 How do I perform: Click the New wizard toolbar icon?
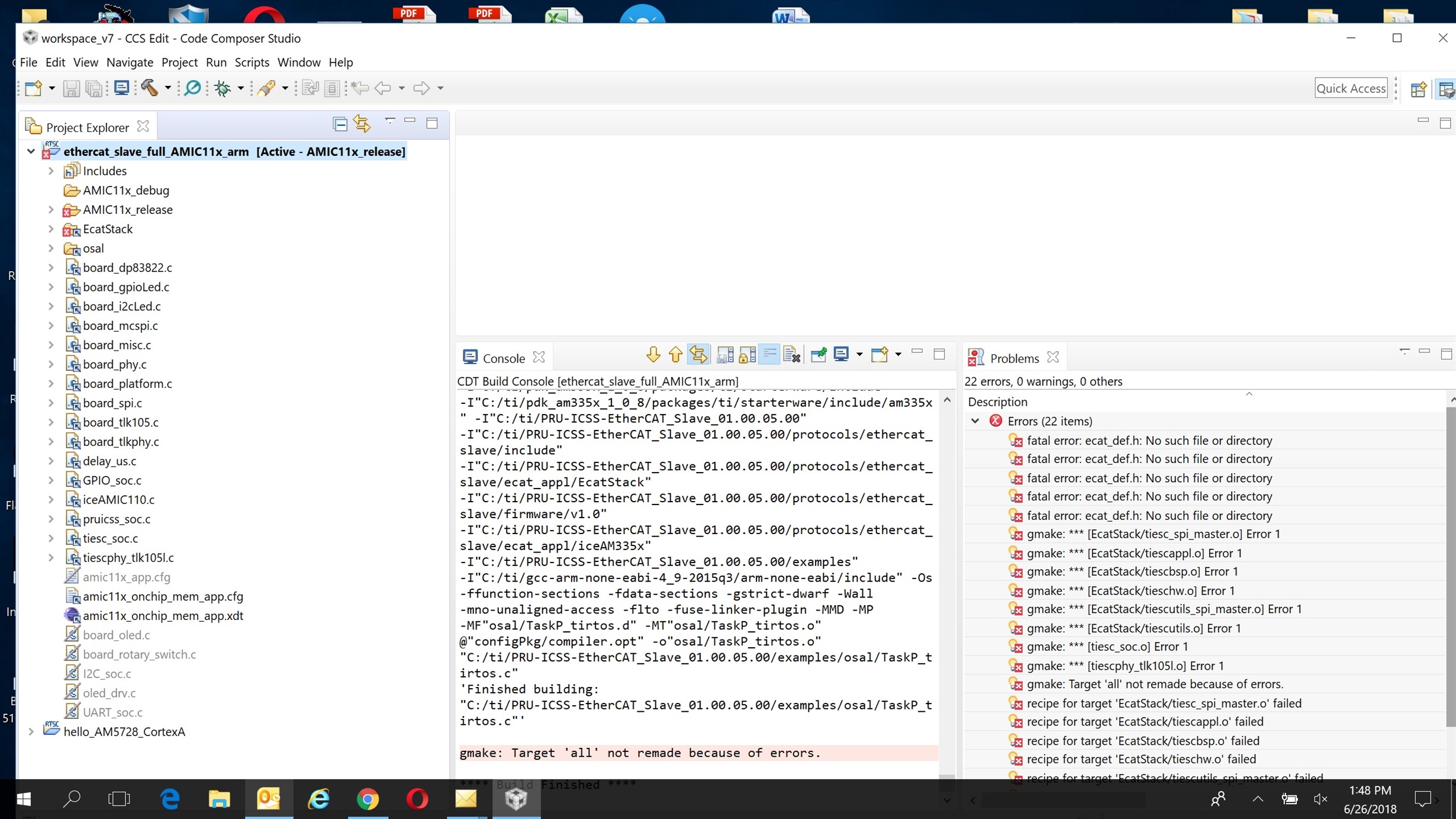pos(33,88)
